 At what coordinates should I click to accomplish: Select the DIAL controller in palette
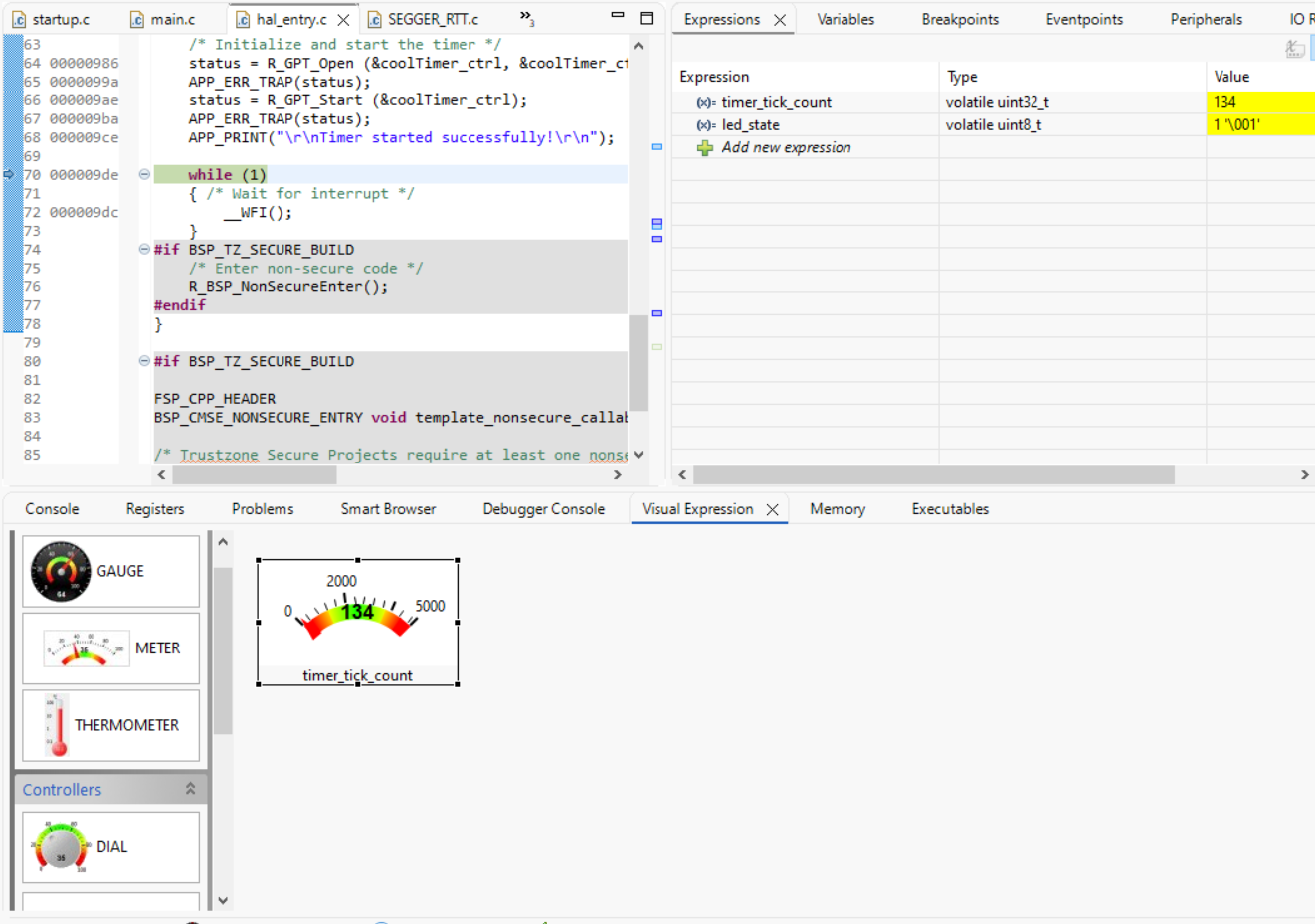[110, 847]
